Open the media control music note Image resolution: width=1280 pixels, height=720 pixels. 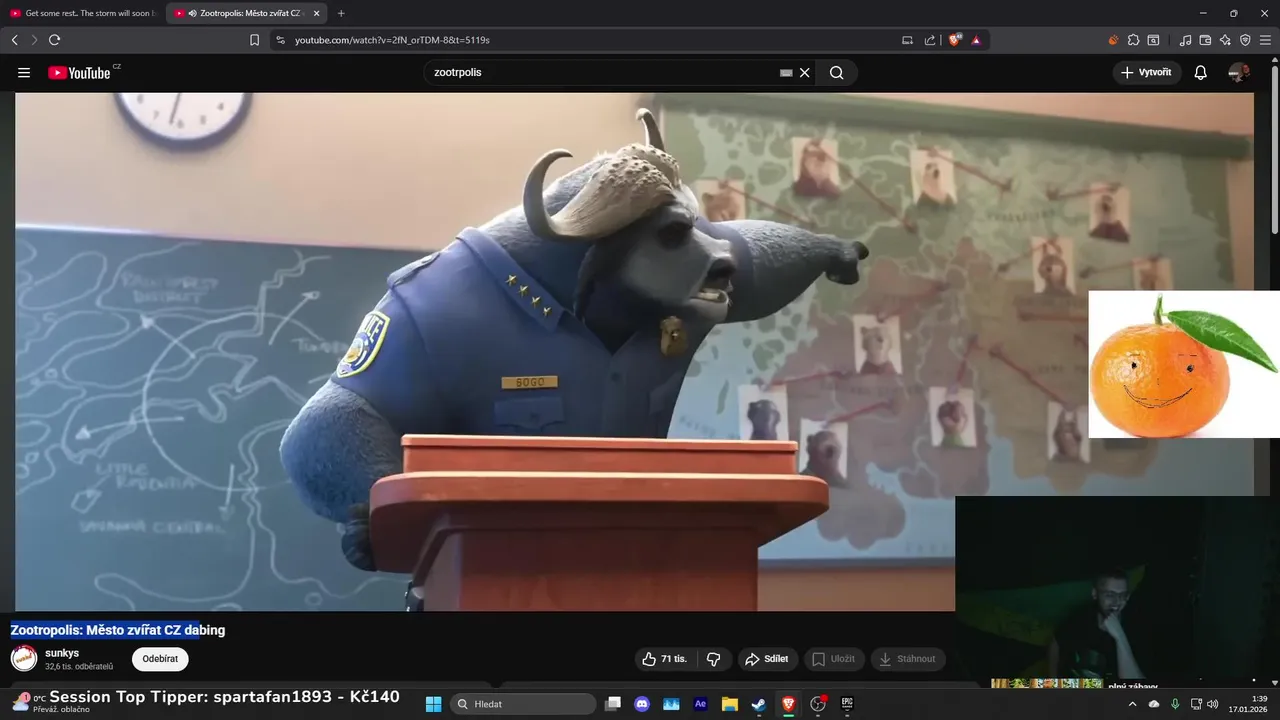(x=1185, y=40)
